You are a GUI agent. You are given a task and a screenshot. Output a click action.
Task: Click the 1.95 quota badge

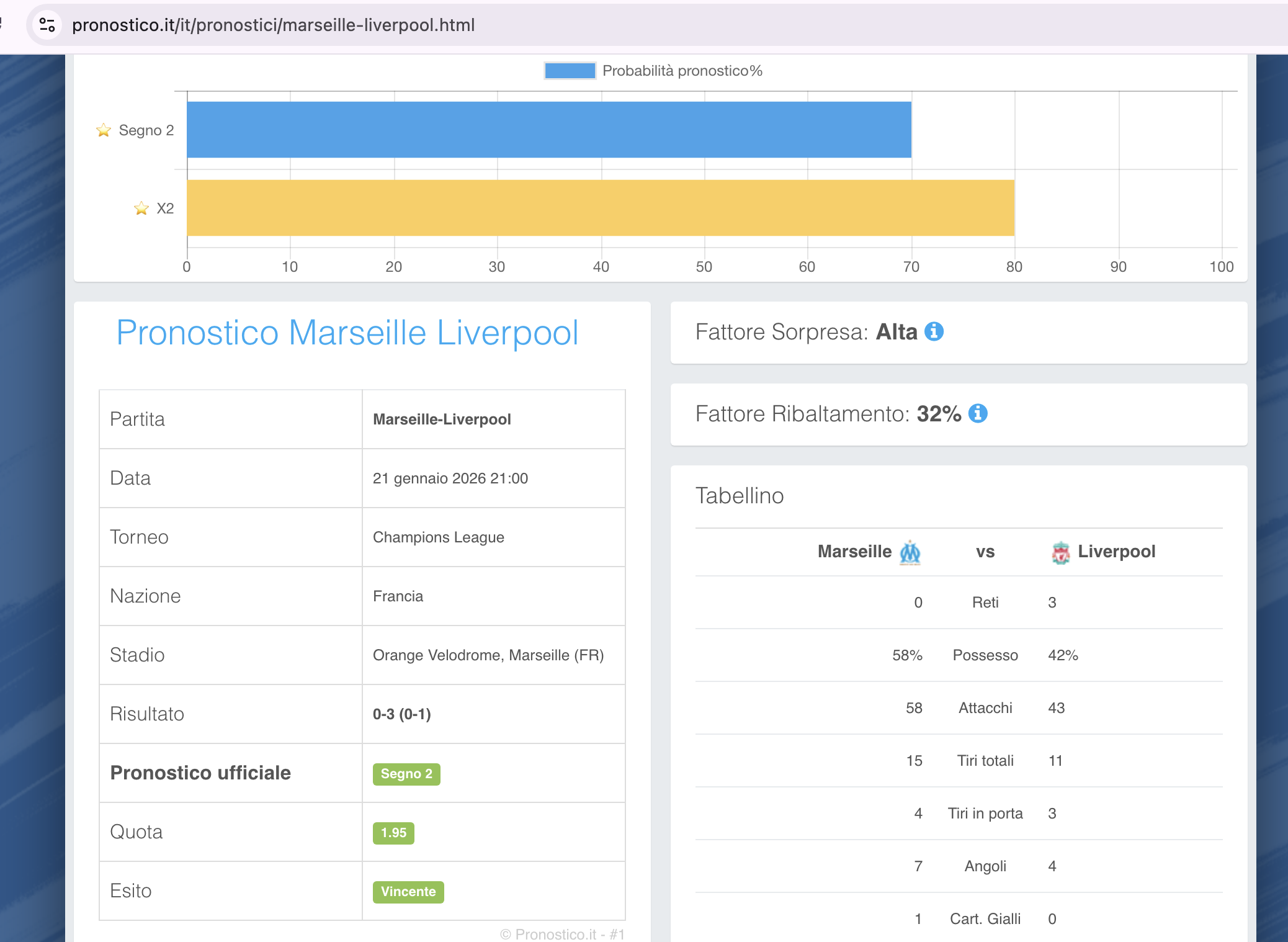(x=393, y=833)
